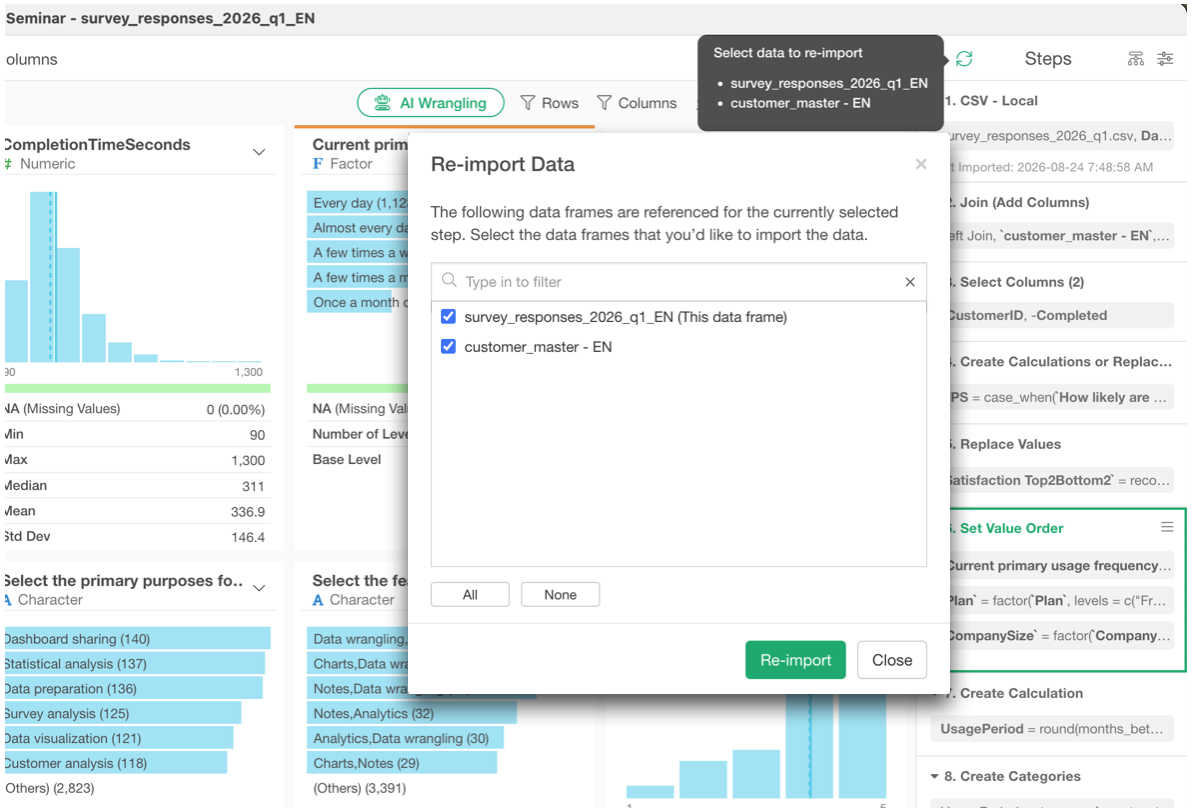1192x808 pixels.
Task: Open the steps settings sliders icon
Action: click(x=1165, y=59)
